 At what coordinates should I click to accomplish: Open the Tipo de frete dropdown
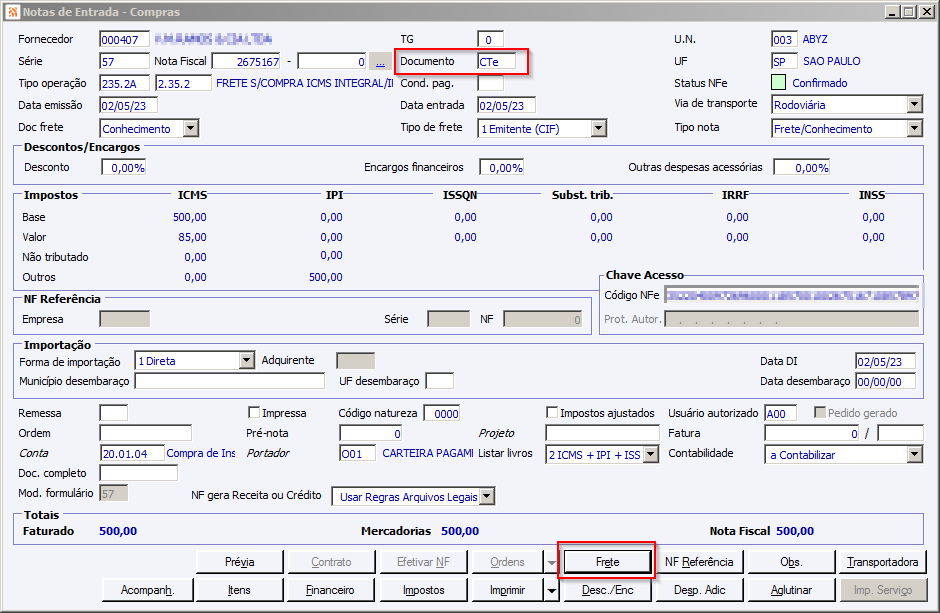click(598, 128)
